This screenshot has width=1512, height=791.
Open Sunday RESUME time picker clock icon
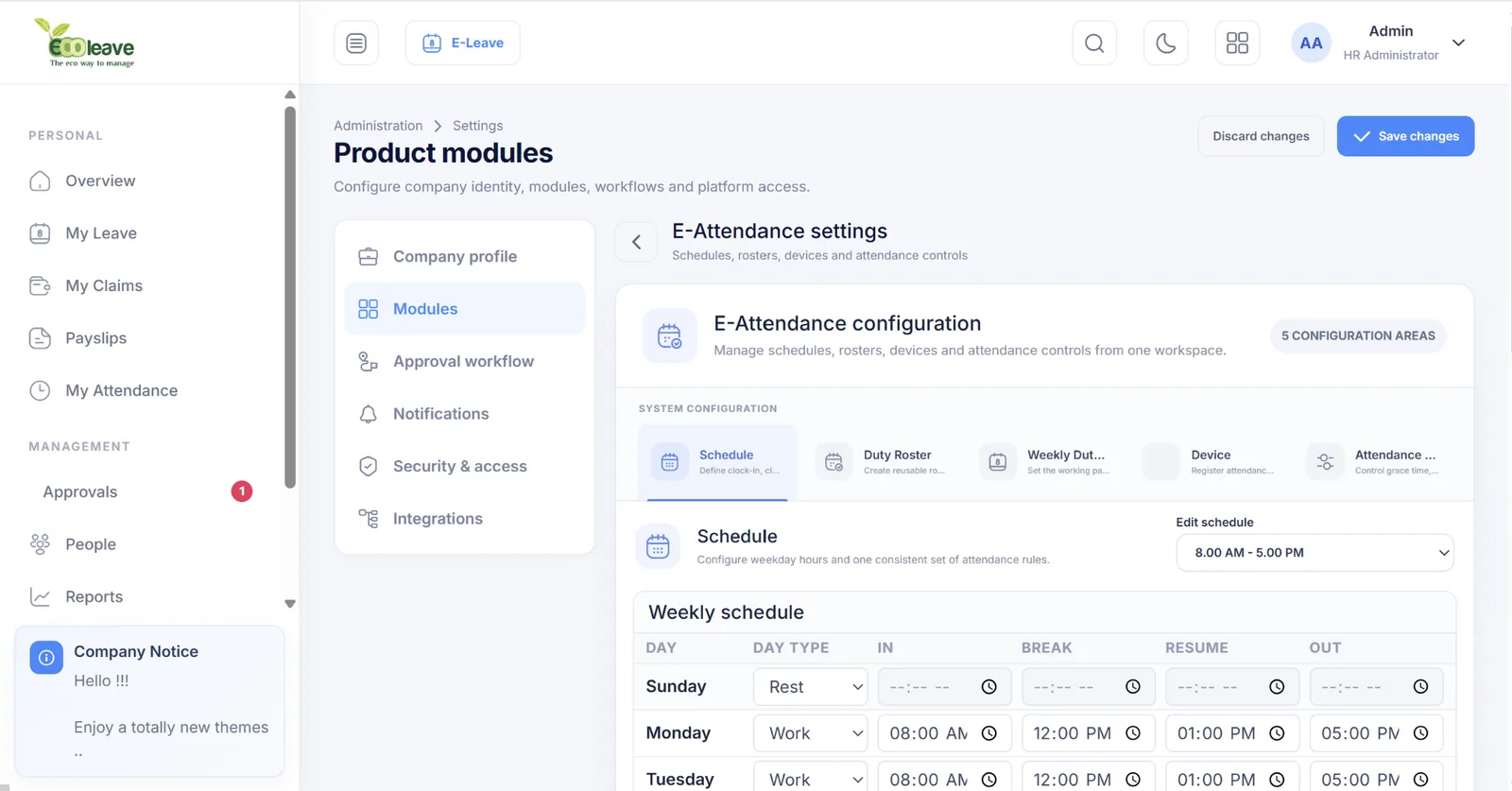tap(1277, 687)
